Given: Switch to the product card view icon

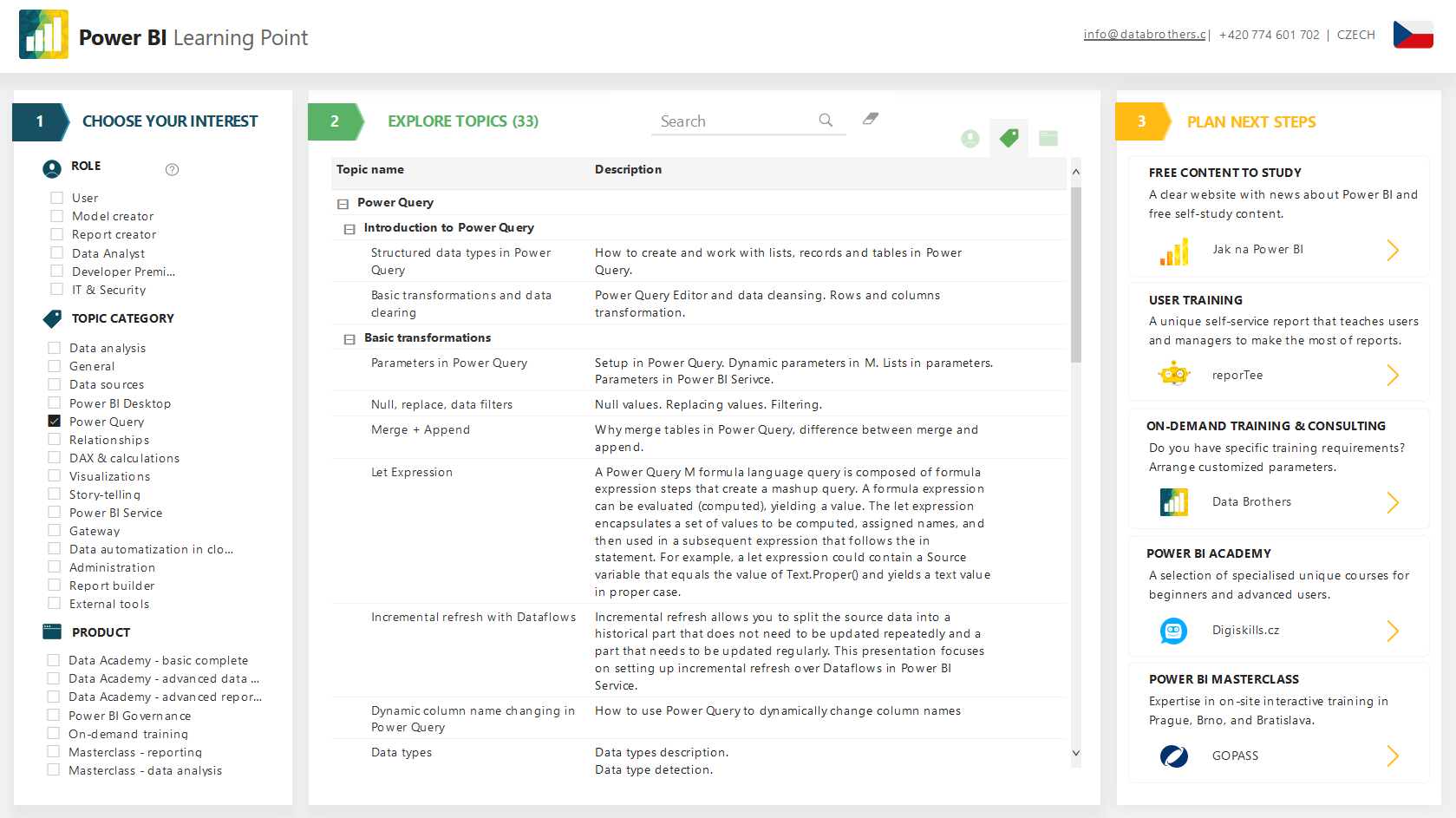Looking at the screenshot, I should tap(1048, 138).
